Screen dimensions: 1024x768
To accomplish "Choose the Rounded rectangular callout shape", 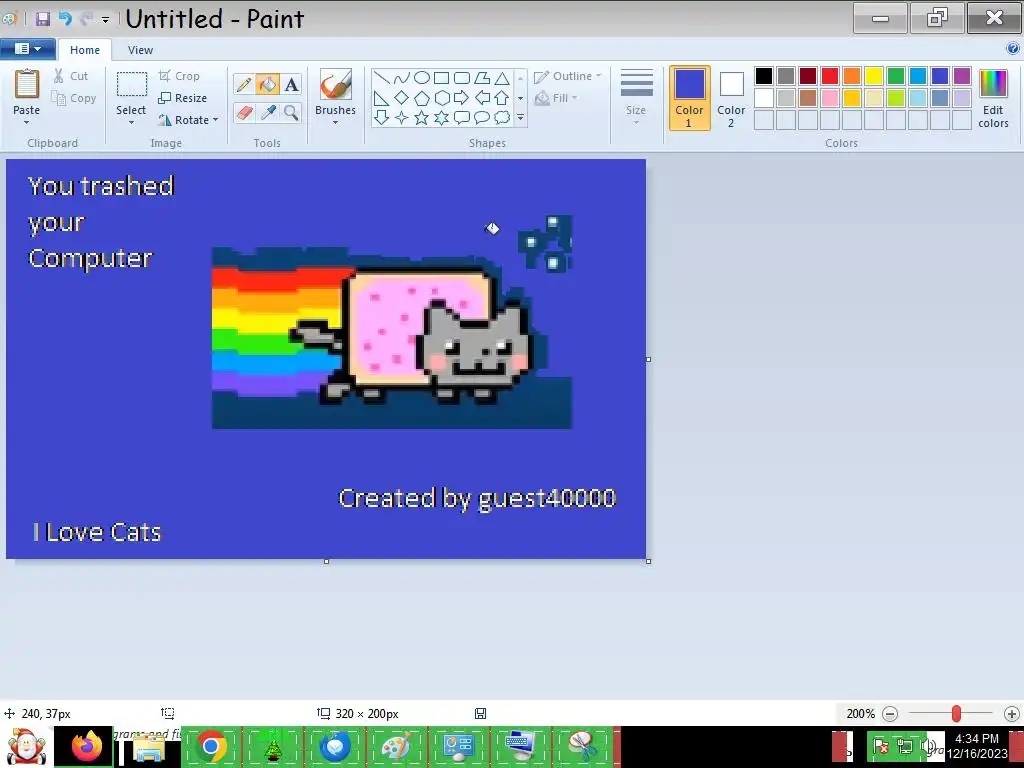I will tap(462, 118).
